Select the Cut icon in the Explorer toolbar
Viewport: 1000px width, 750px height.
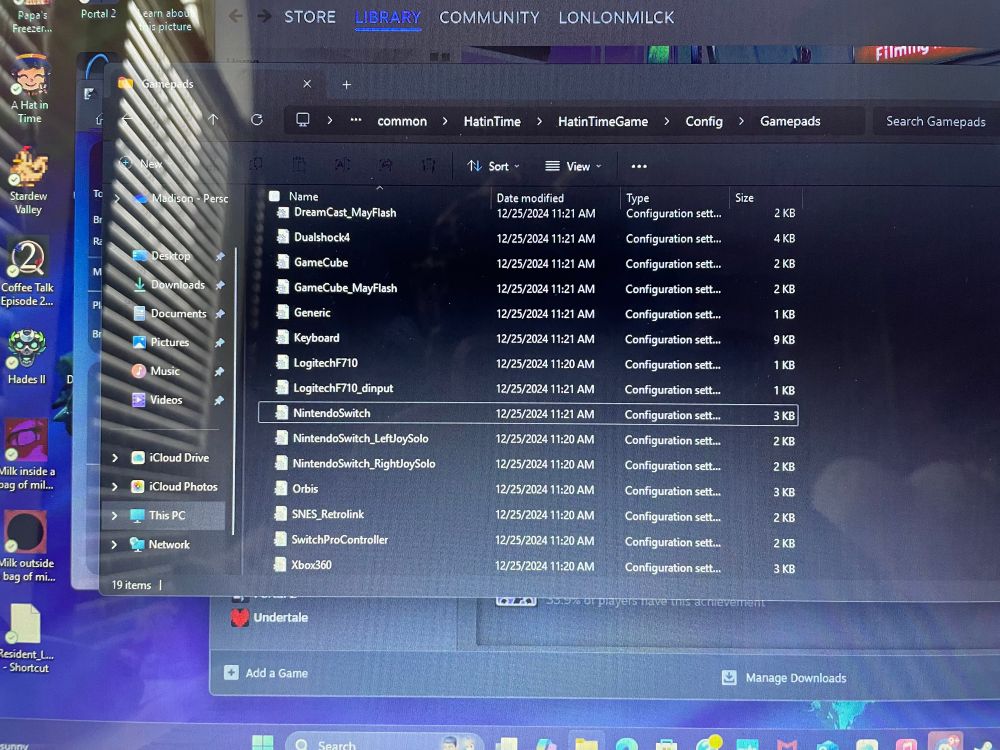(x=256, y=163)
